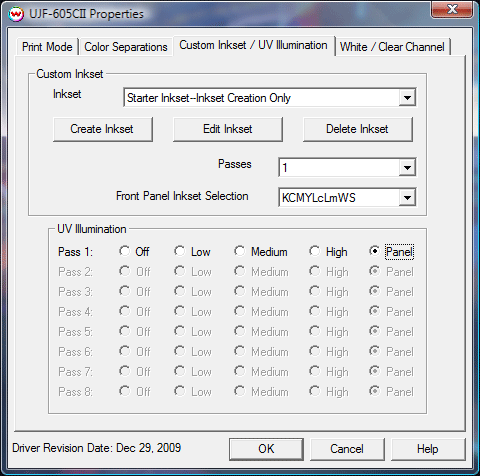This screenshot has width=480, height=476.
Task: Switch to the Print Mode tab
Action: coord(47,47)
